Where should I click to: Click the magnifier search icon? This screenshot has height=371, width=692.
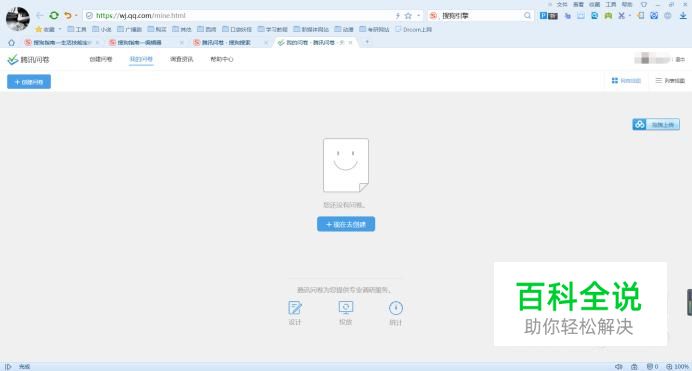point(527,15)
